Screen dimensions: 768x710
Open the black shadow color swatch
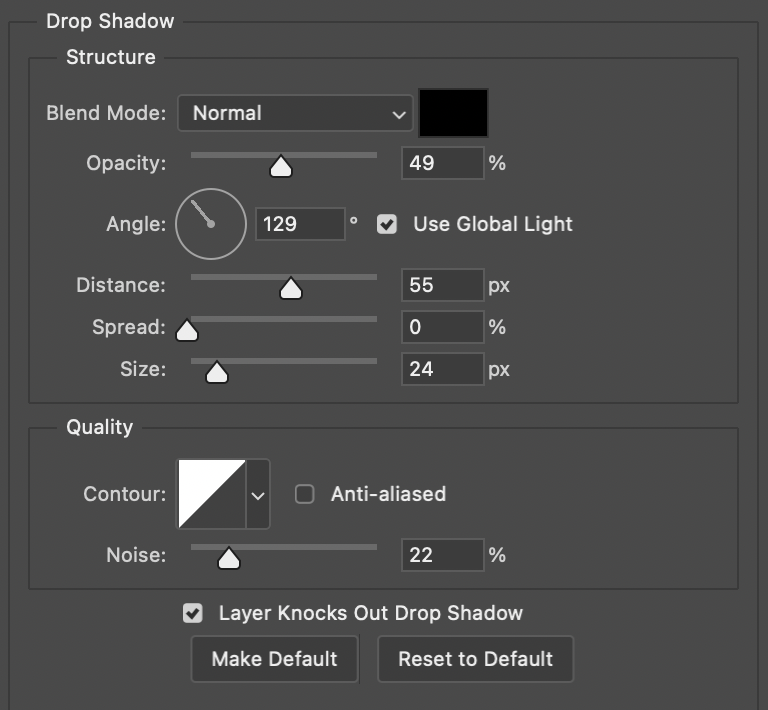tap(453, 113)
